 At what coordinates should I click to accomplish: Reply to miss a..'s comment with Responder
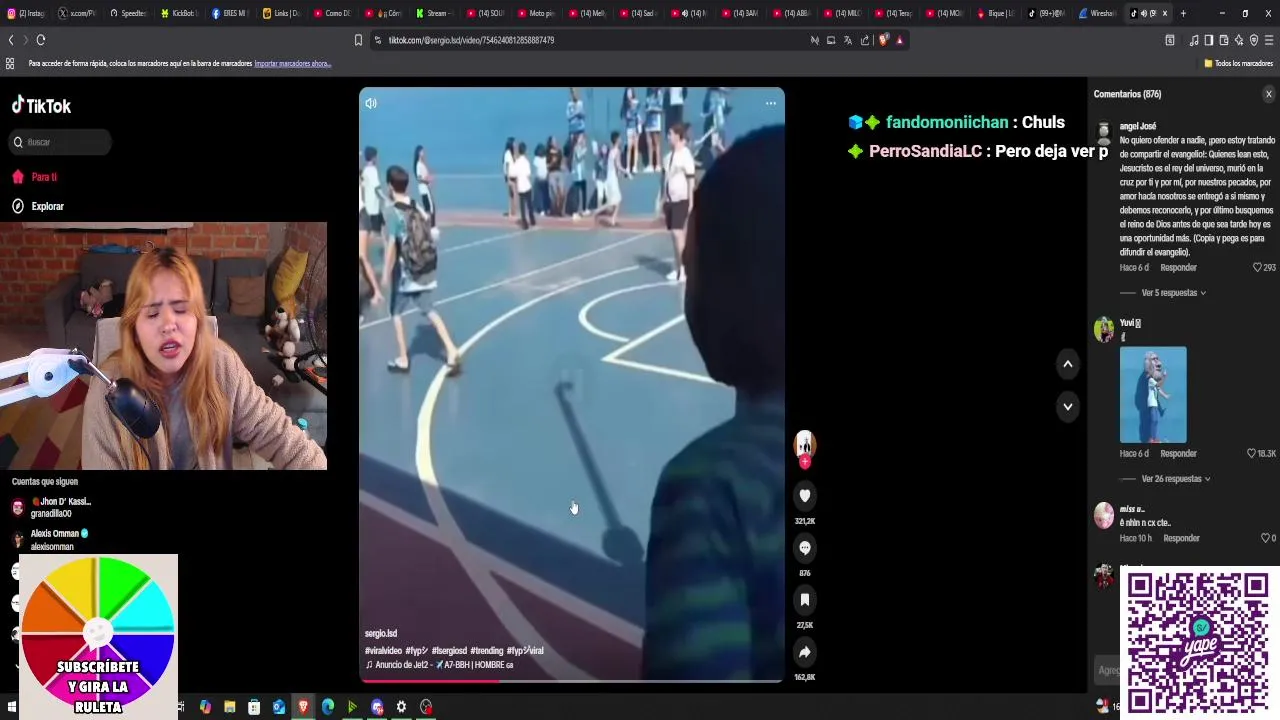click(1181, 538)
